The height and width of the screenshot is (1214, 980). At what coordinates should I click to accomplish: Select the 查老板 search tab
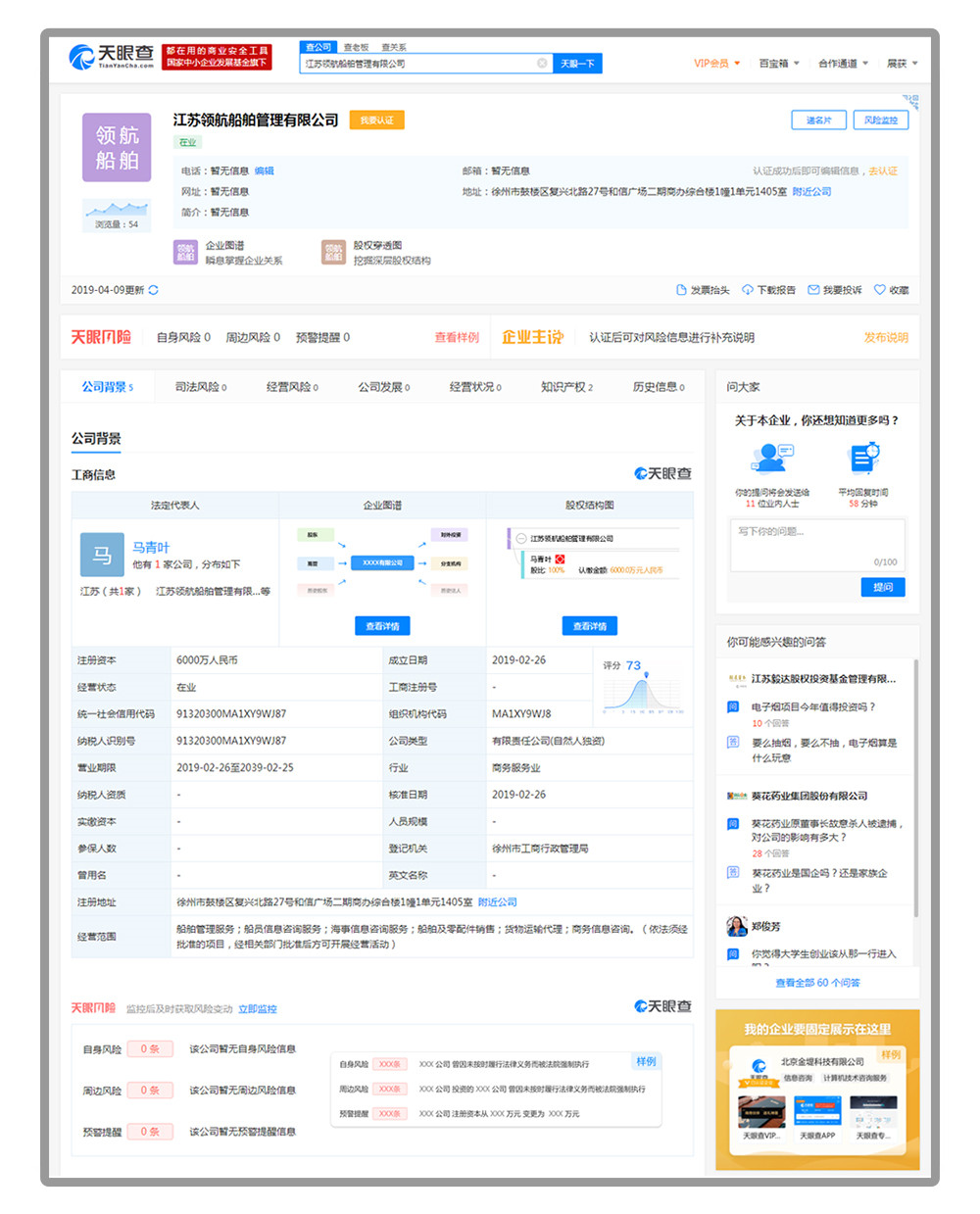pyautogui.click(x=357, y=47)
